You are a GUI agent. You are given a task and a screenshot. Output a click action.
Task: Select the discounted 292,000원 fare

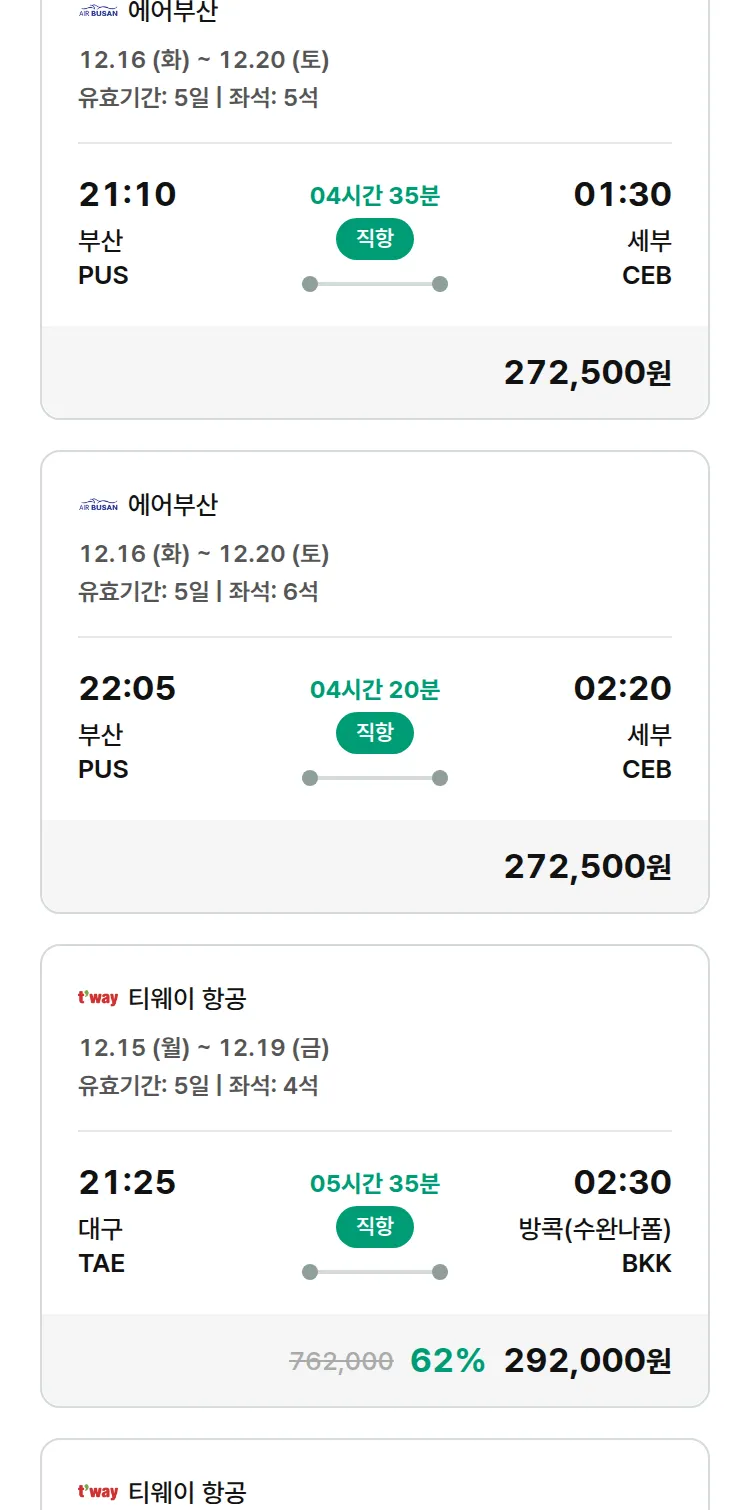pyautogui.click(x=587, y=1361)
